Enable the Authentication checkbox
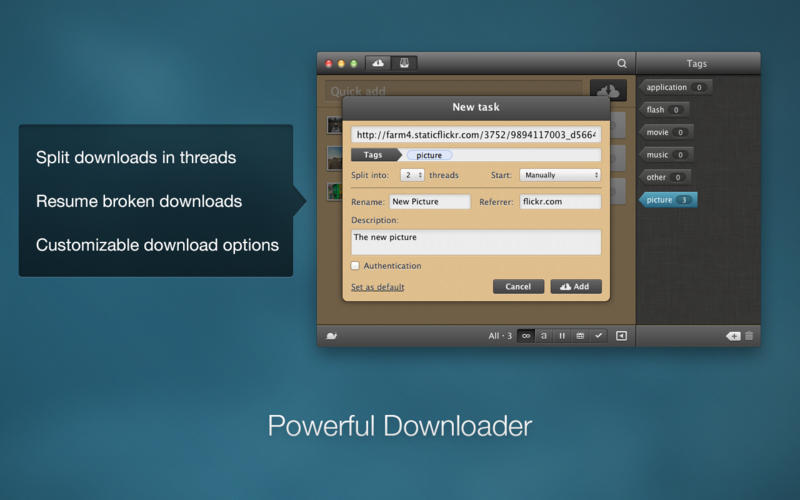 point(355,266)
